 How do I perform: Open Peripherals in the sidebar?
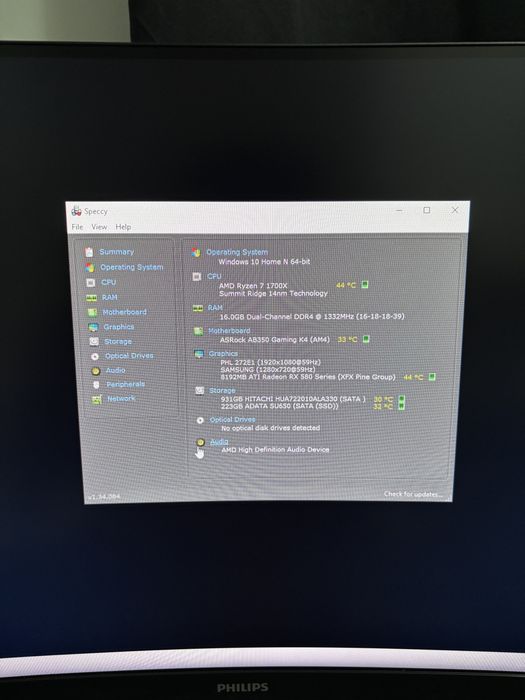[125, 384]
